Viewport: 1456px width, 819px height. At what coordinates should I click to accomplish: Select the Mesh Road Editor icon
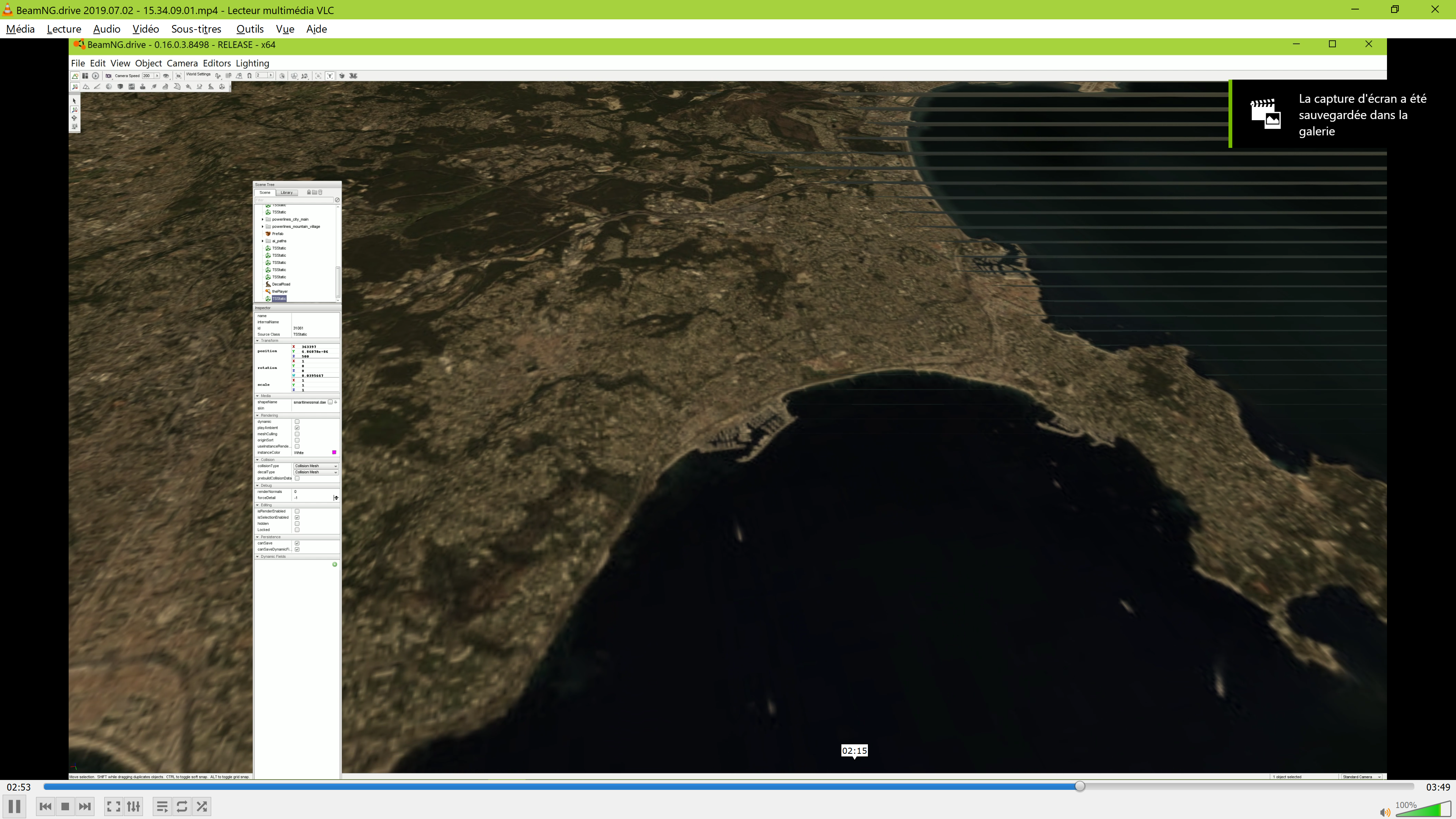pyautogui.click(x=166, y=87)
